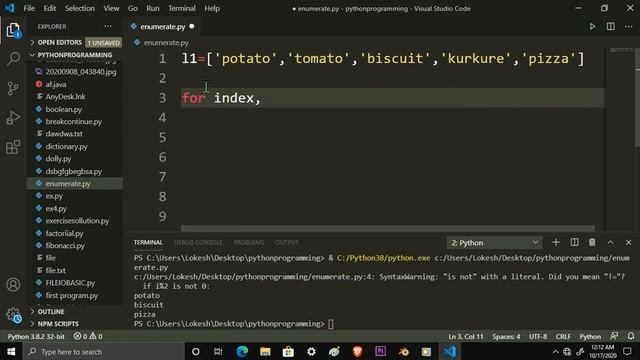Expand the NPM Scripts section
This screenshot has width=640, height=360.
pyautogui.click(x=76, y=324)
